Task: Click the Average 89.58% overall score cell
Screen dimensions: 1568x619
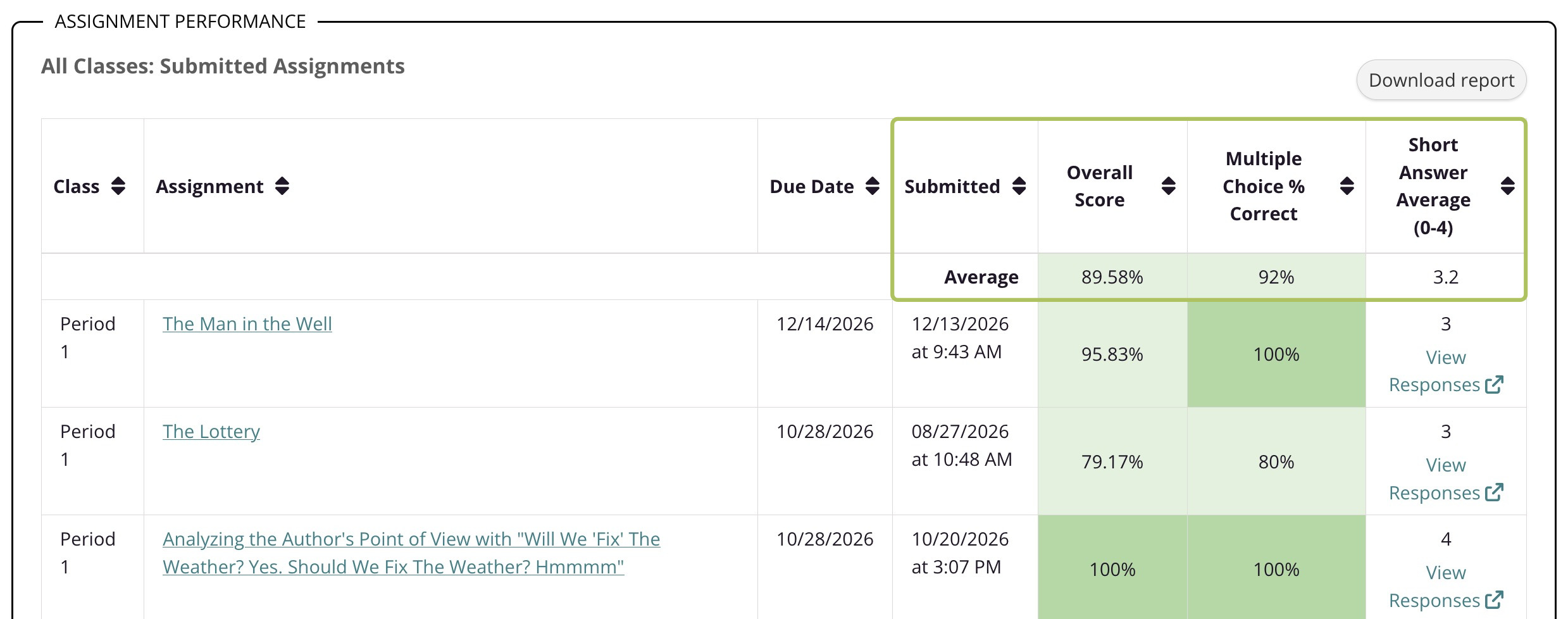Action: [x=1112, y=277]
